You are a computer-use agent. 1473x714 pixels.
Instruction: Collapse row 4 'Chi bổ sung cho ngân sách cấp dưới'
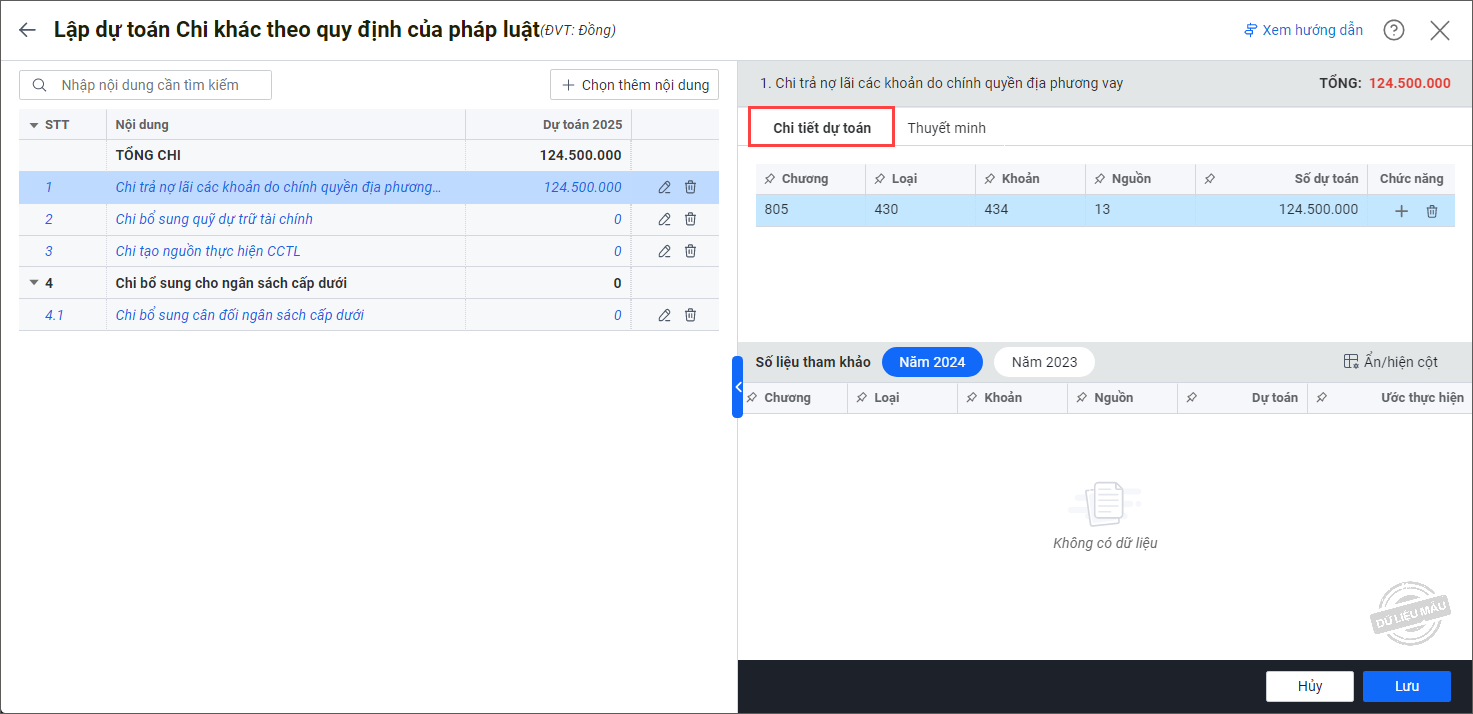(34, 283)
